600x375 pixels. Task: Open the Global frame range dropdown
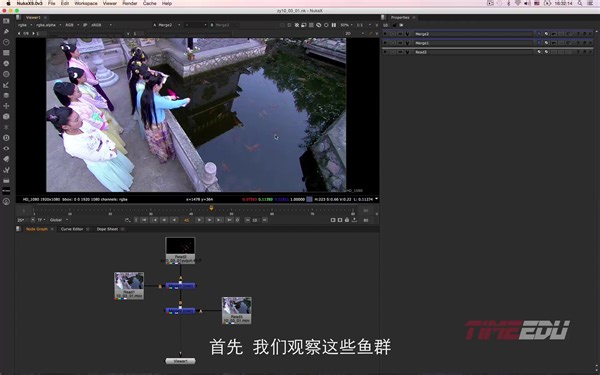59,220
